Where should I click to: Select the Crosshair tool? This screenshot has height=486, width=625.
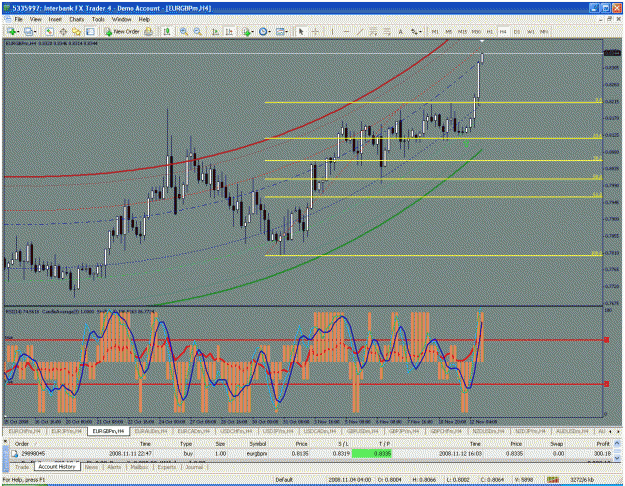pos(315,31)
